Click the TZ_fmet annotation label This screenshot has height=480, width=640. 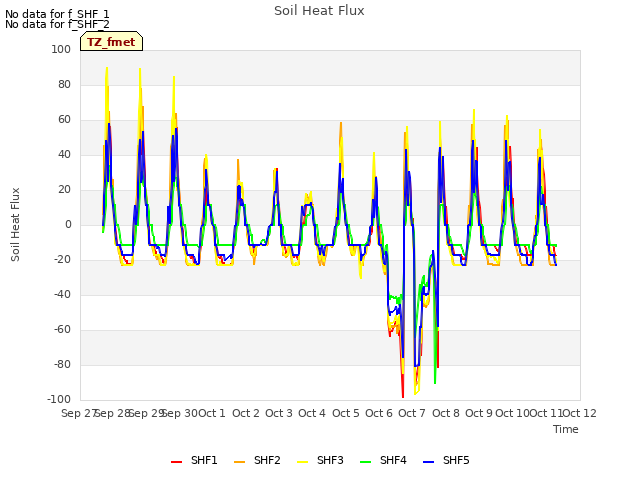[111, 42]
